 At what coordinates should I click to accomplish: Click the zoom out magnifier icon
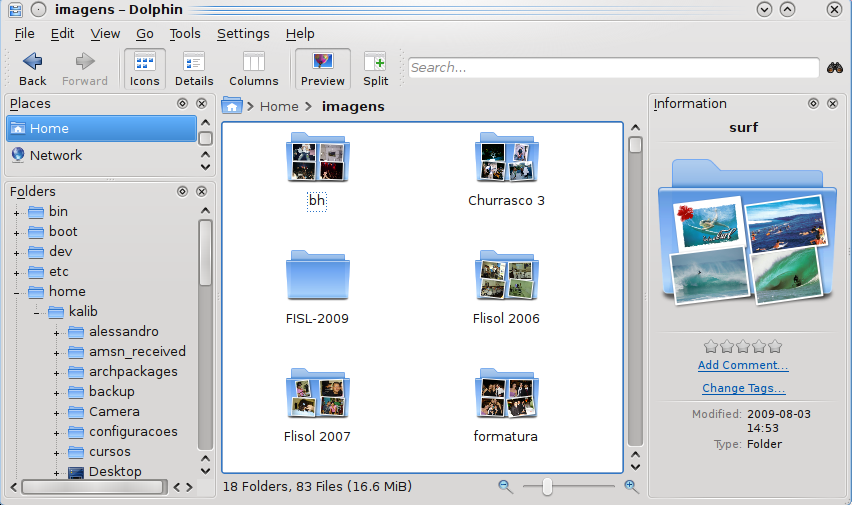coord(505,486)
